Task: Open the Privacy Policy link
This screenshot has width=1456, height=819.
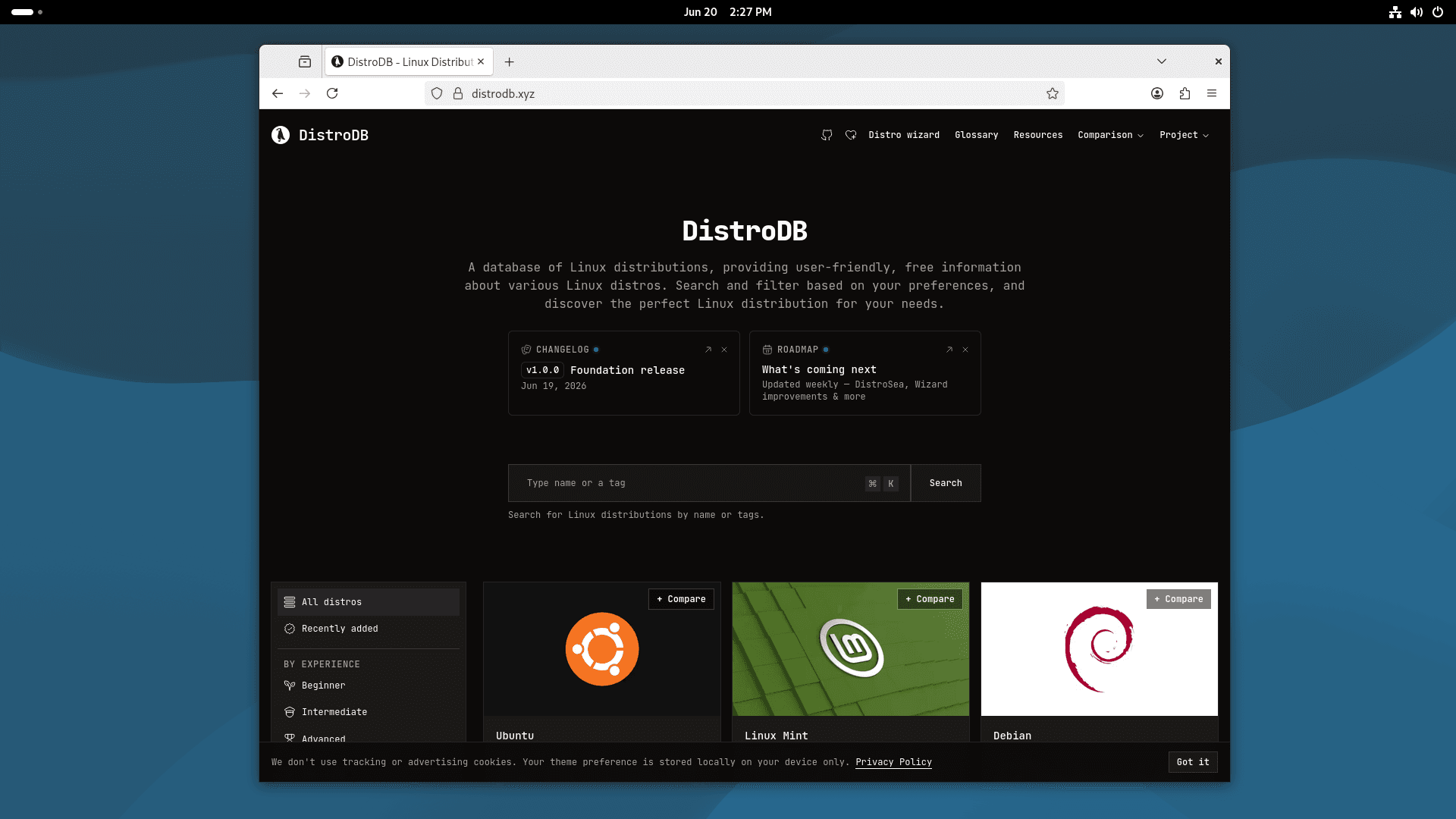Action: pos(893,762)
